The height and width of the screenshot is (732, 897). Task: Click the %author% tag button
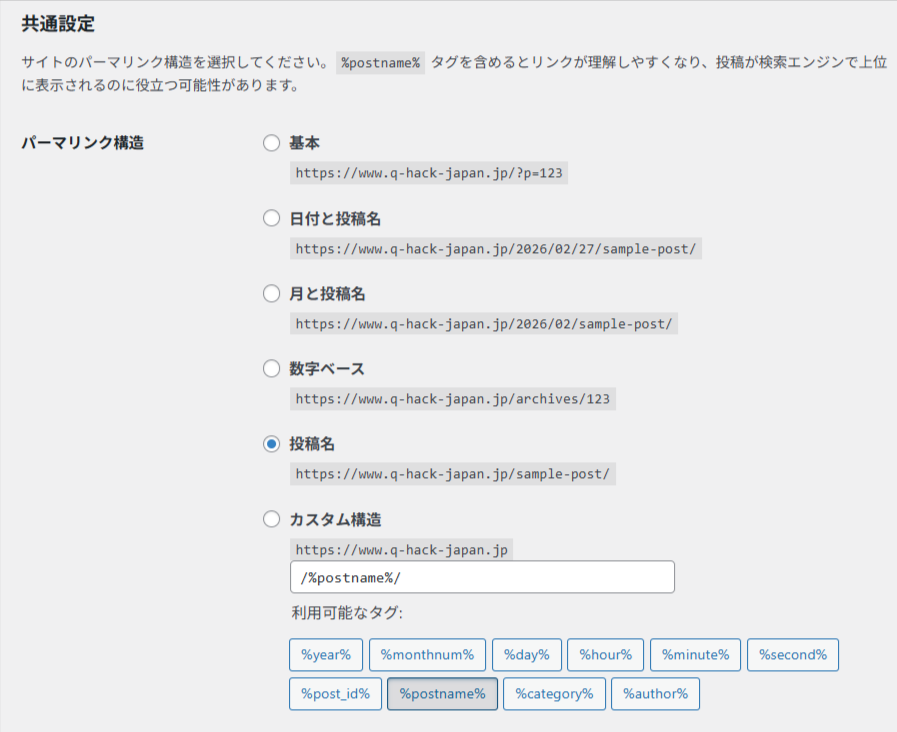(655, 694)
